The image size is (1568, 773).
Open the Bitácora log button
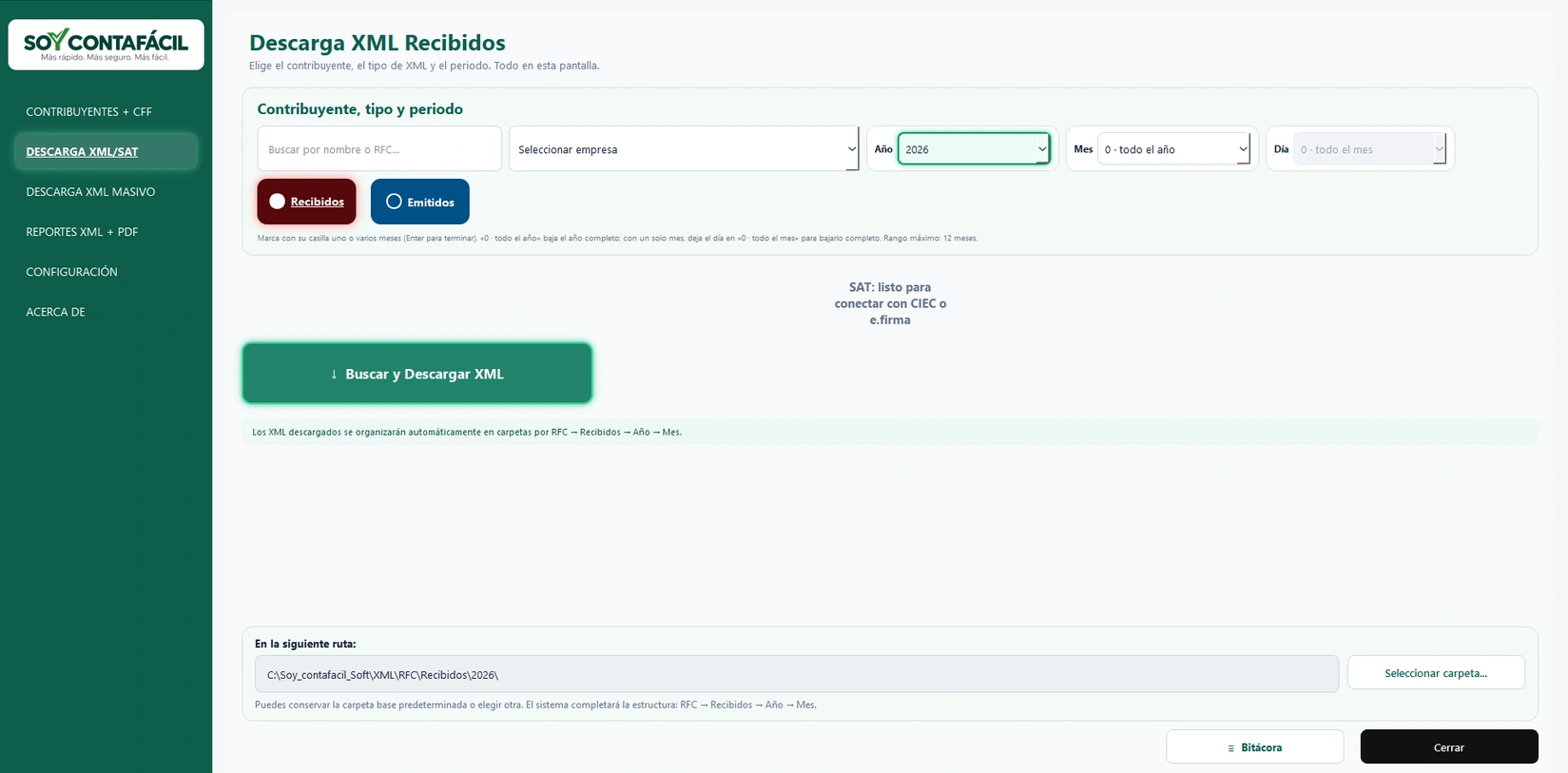pos(1255,747)
